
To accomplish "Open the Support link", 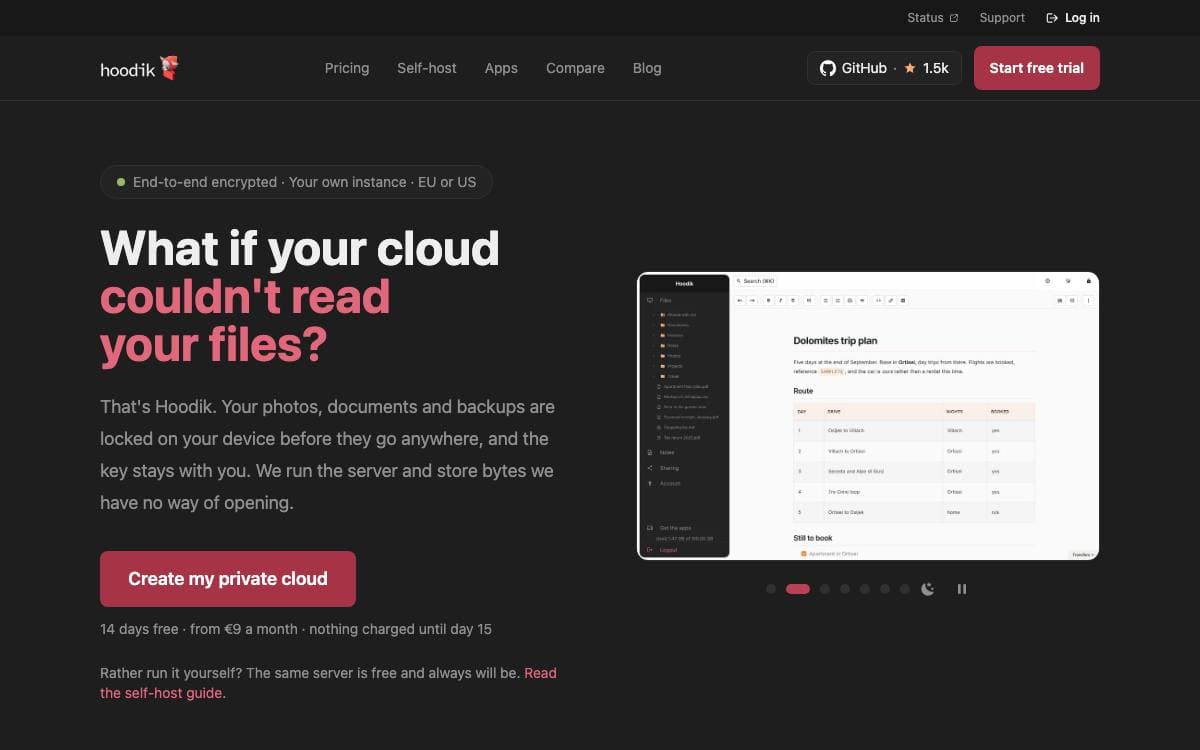I will pyautogui.click(x=1002, y=18).
